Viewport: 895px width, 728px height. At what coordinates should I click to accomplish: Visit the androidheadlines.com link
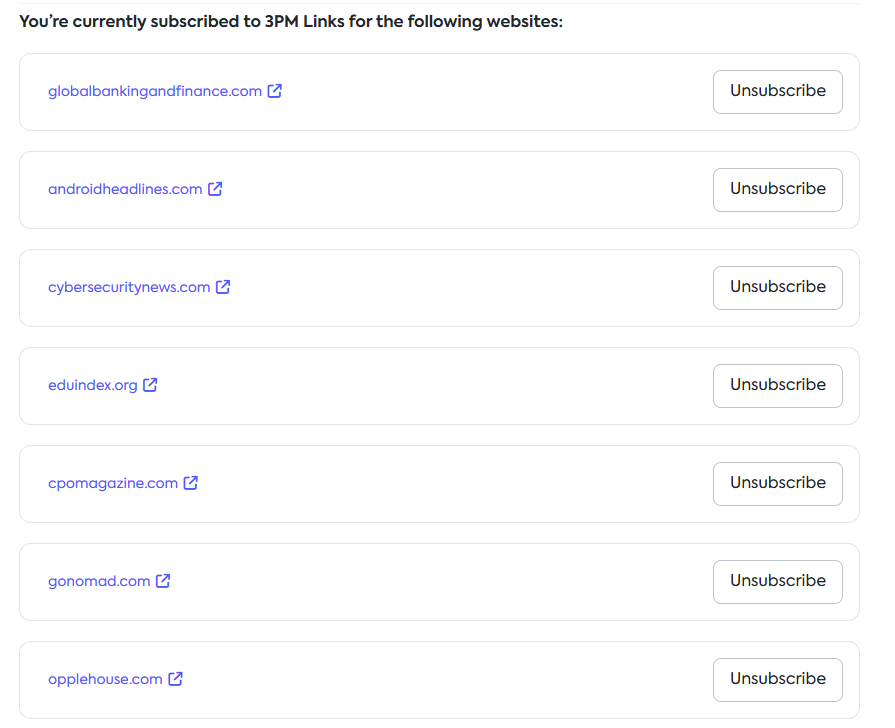[125, 189]
